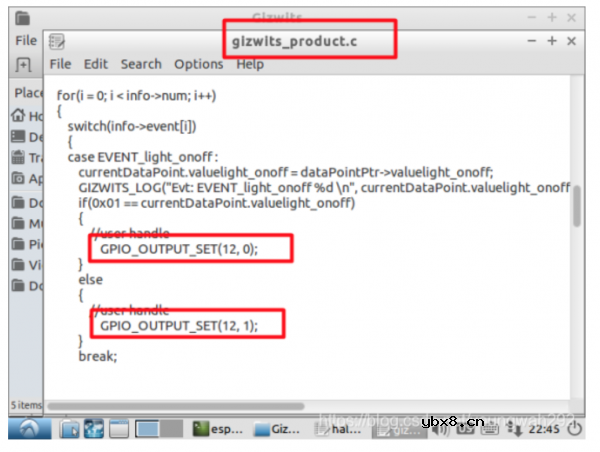The height and width of the screenshot is (452, 600).
Task: Minimize the gizwits_product.c editor window
Action: tap(531, 41)
